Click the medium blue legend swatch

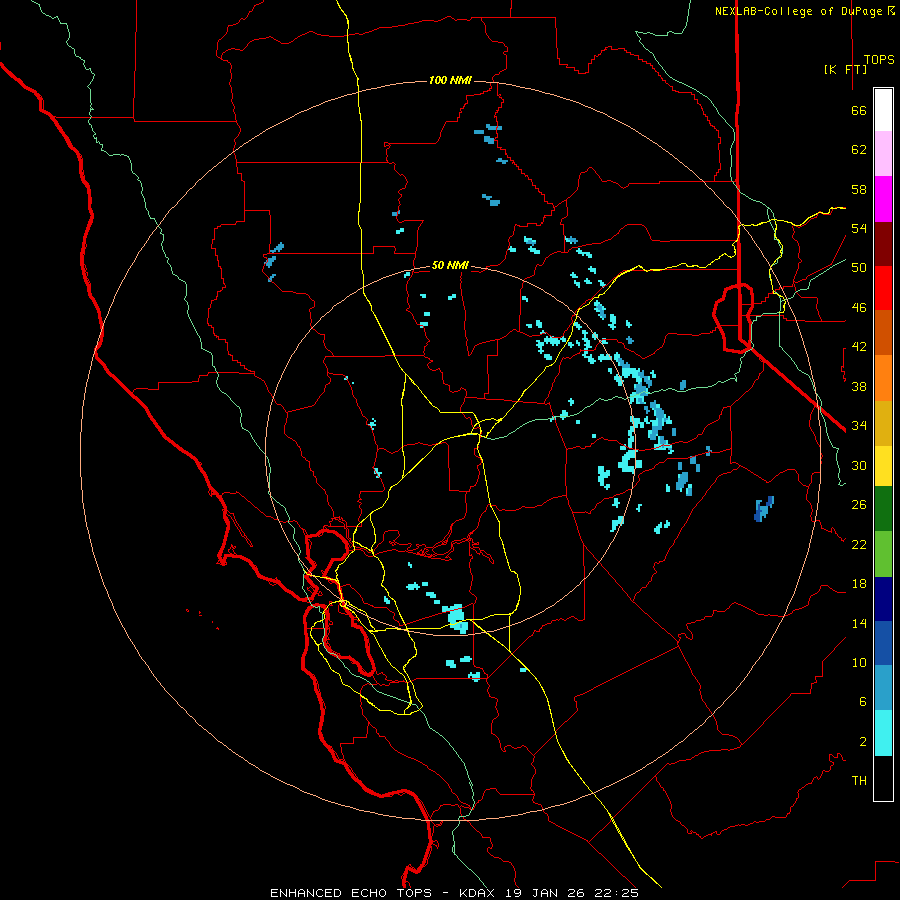[883, 643]
